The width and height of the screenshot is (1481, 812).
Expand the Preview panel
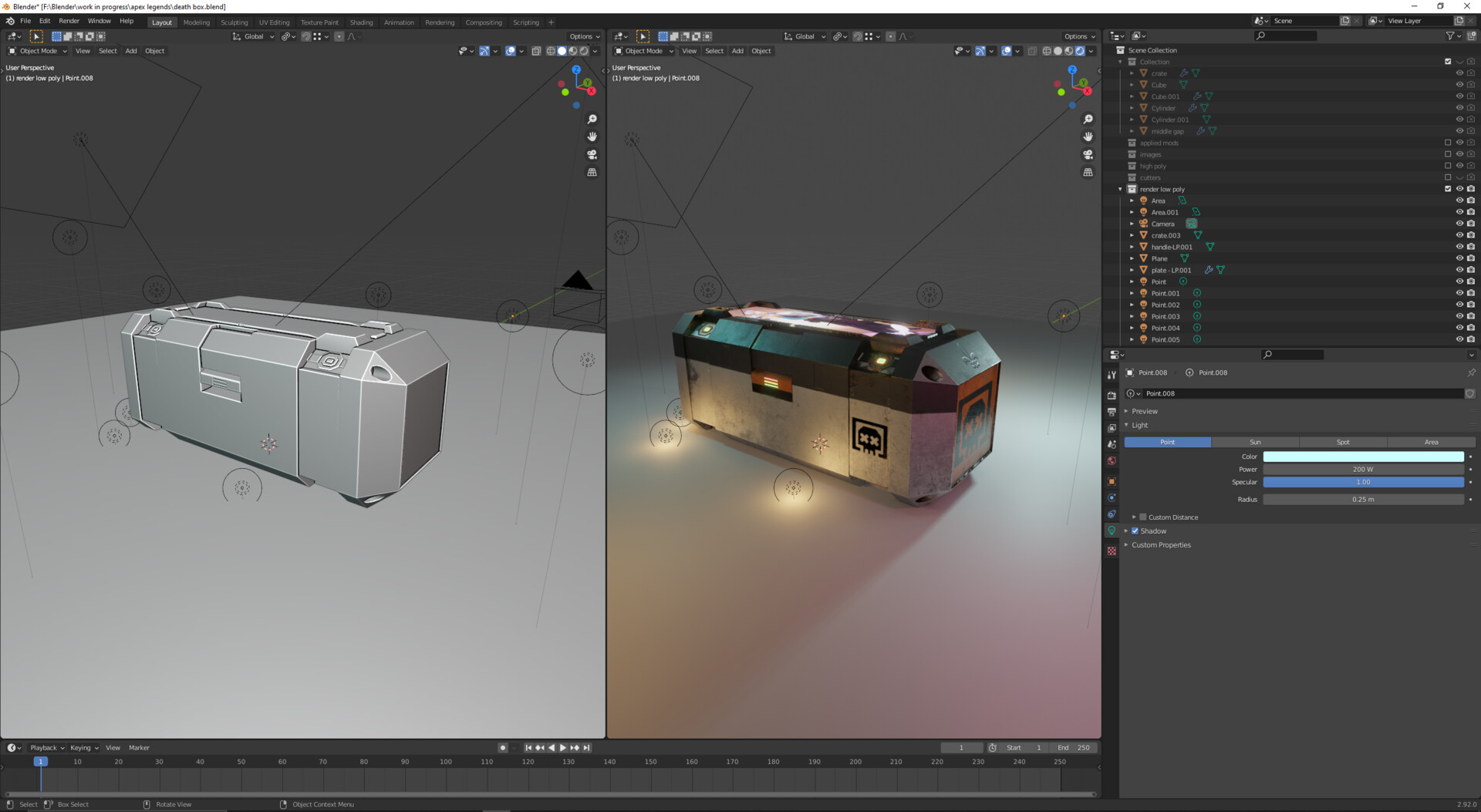[x=1145, y=411]
